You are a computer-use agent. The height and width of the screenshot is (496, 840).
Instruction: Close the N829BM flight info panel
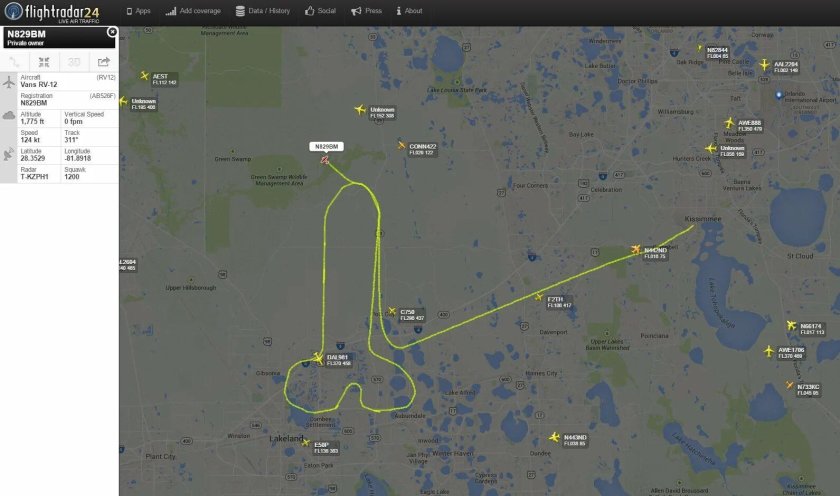[112, 32]
